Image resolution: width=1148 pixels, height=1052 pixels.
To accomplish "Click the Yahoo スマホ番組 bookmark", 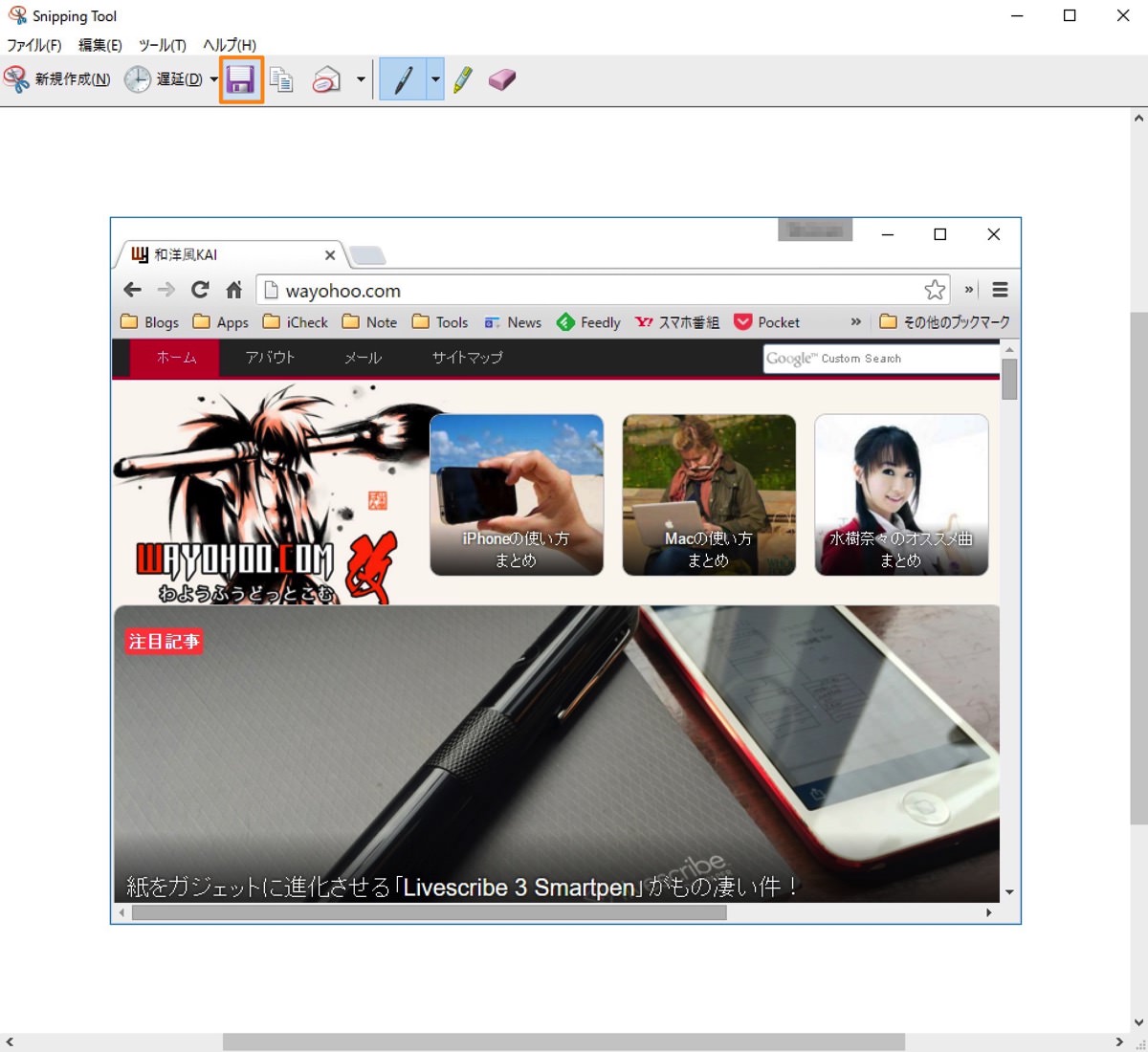I will click(x=677, y=322).
